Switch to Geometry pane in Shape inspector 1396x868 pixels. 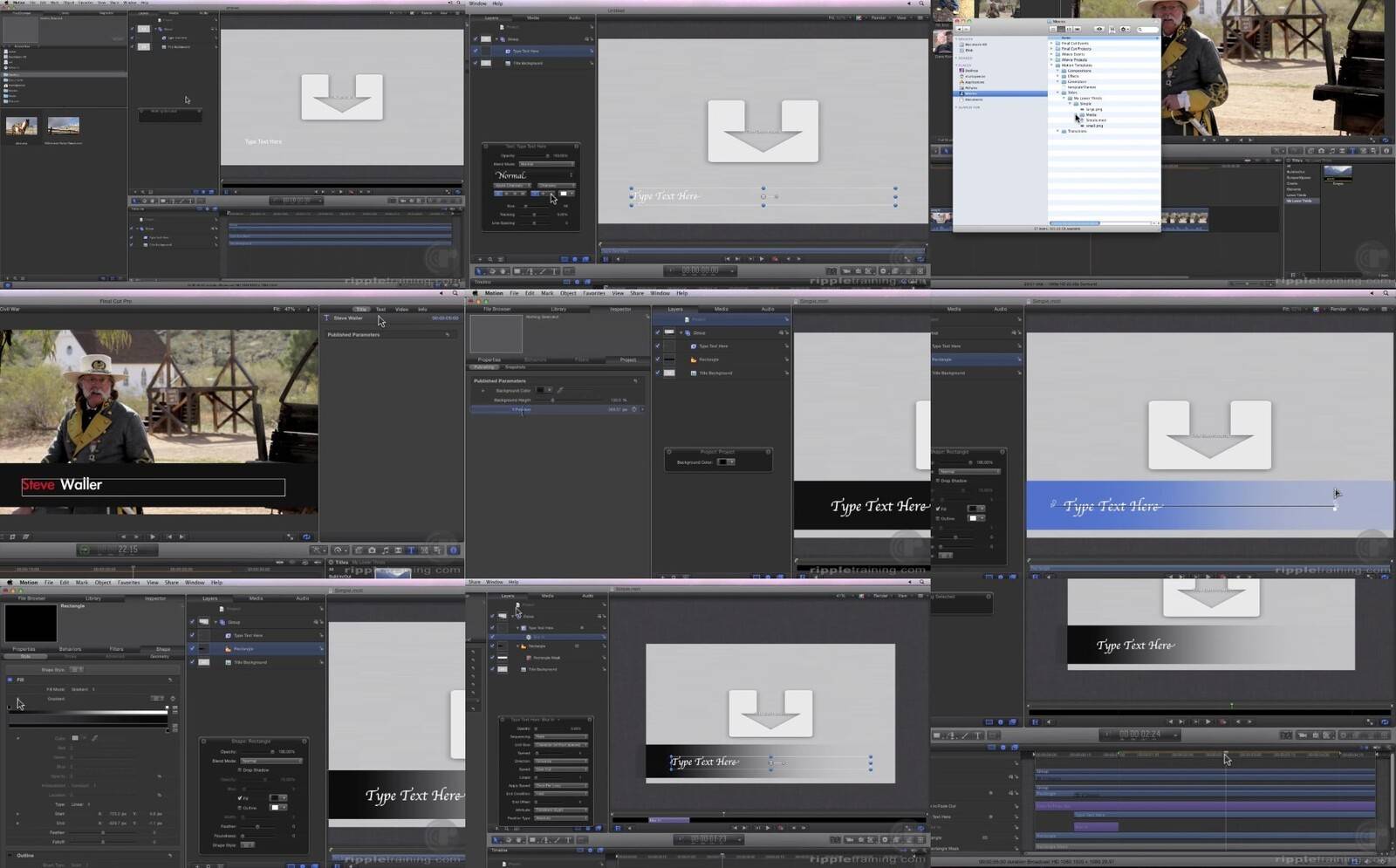coord(160,656)
